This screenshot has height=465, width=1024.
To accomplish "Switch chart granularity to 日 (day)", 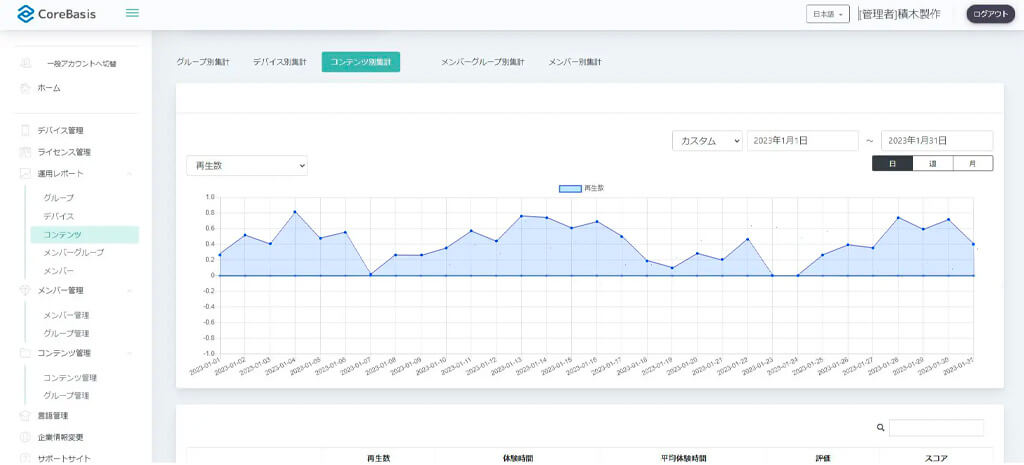I will point(892,163).
